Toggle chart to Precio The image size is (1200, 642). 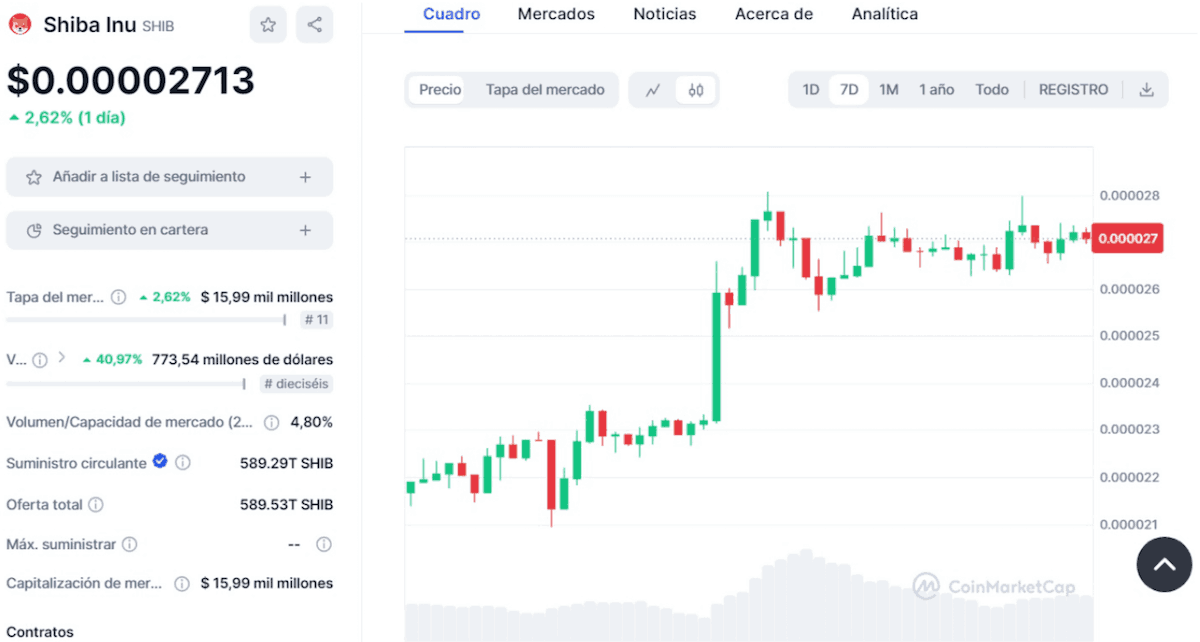(440, 90)
